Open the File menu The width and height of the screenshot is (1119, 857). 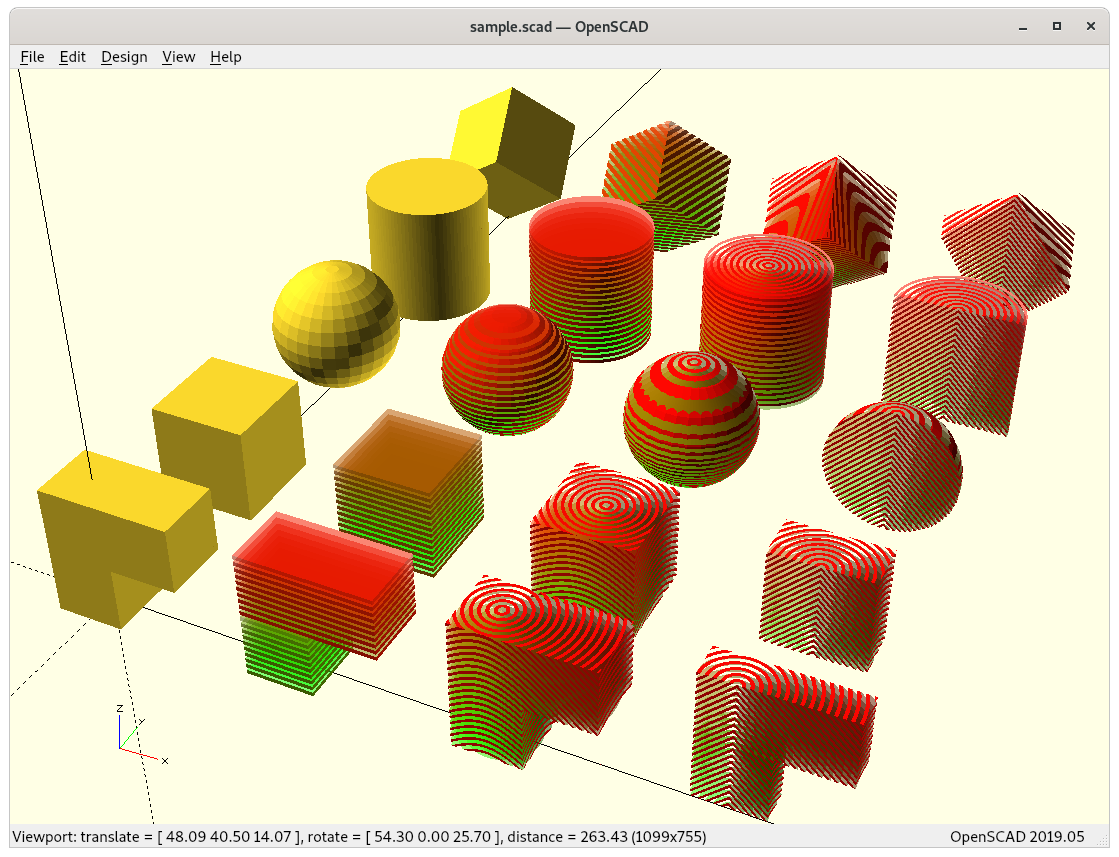tap(32, 57)
